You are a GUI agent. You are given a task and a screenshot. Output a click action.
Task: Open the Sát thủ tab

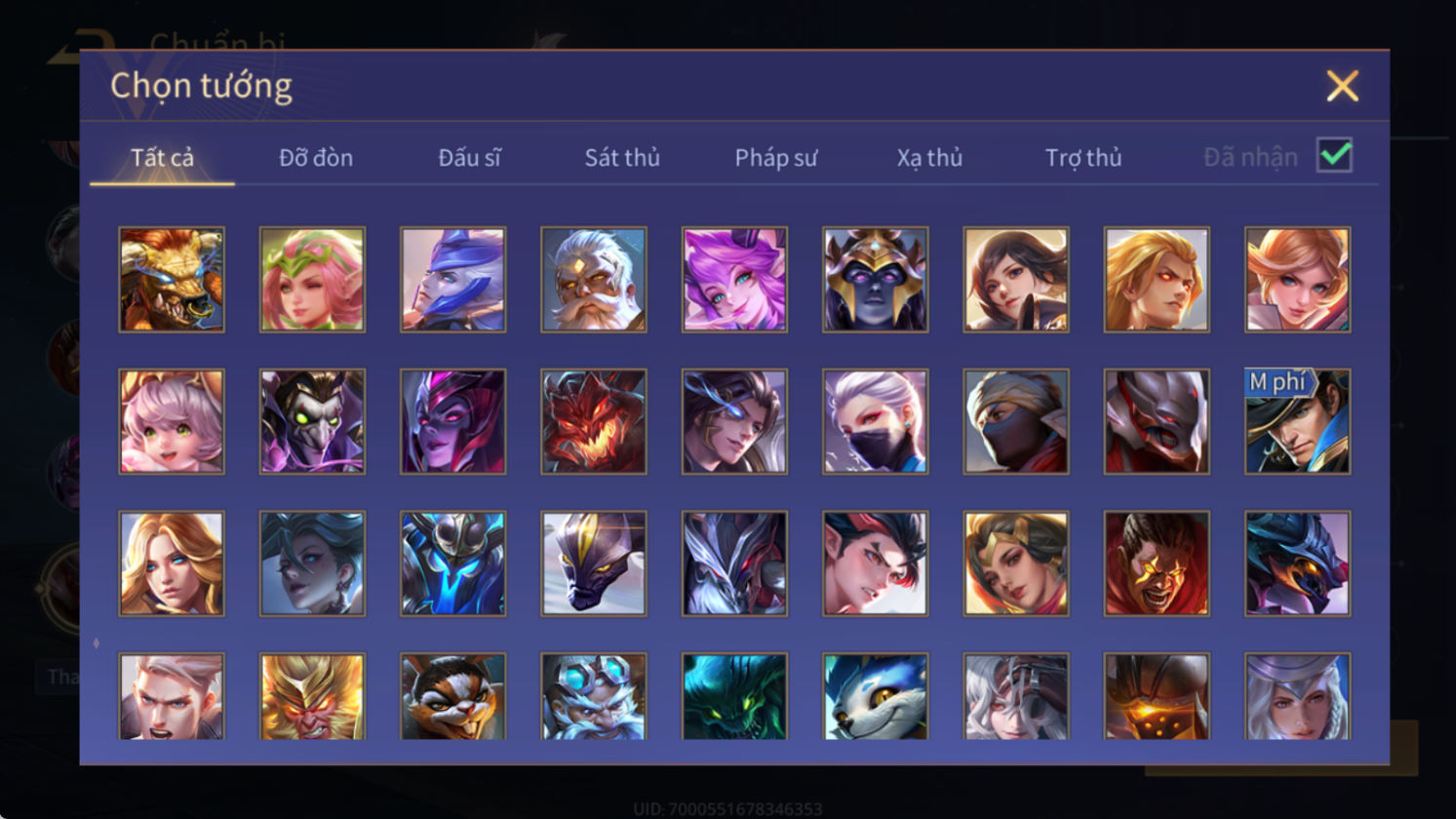[622, 158]
